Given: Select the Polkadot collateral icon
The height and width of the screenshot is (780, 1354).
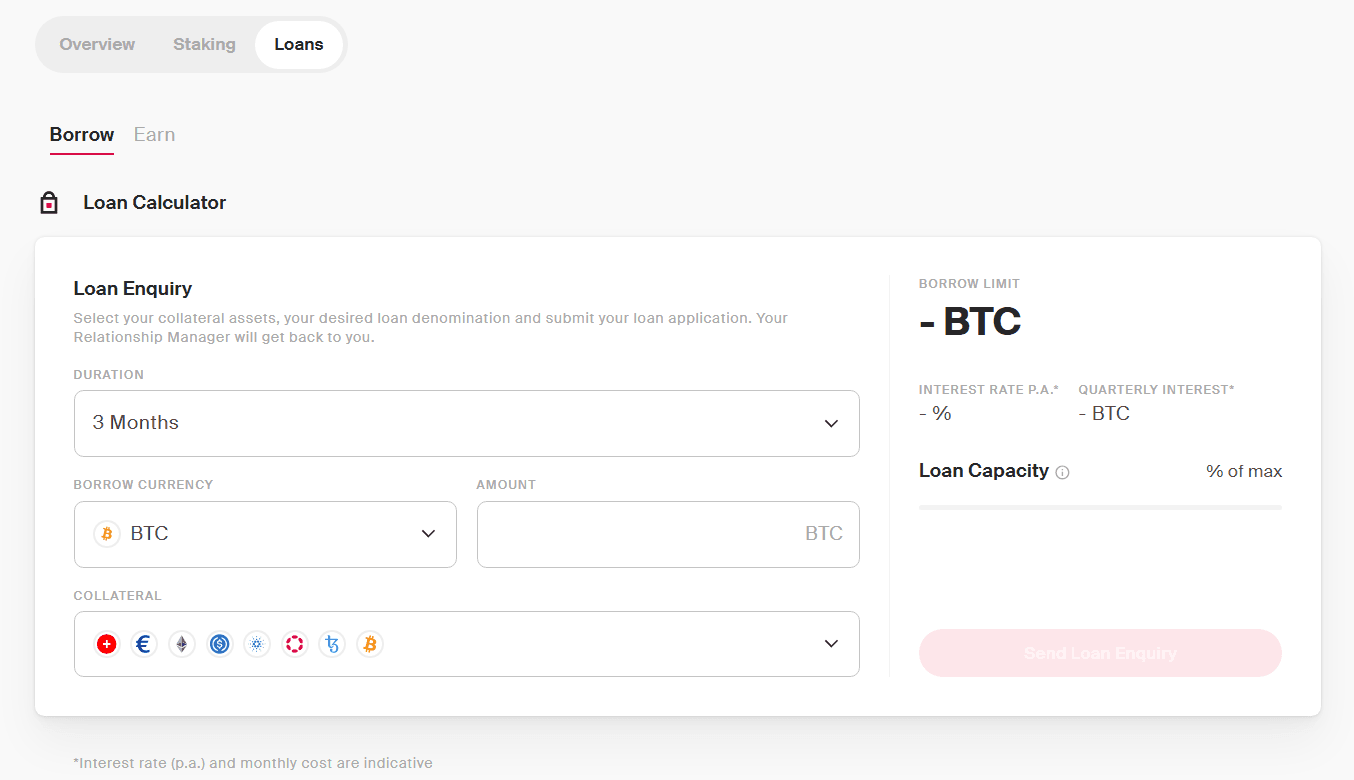Looking at the screenshot, I should tap(294, 644).
